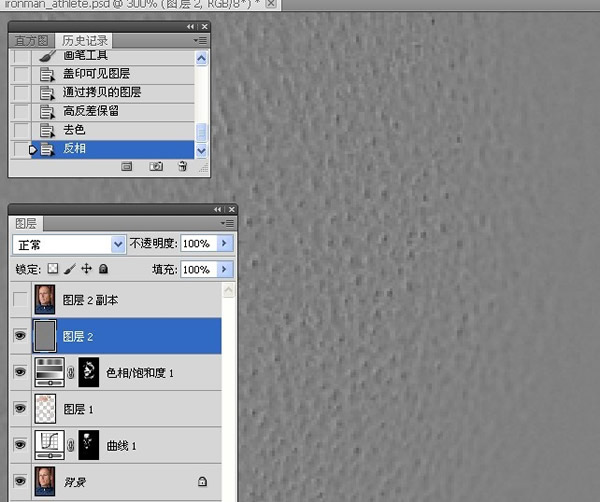Create a new snapshot with camera icon
The image size is (600, 502).
pos(156,166)
